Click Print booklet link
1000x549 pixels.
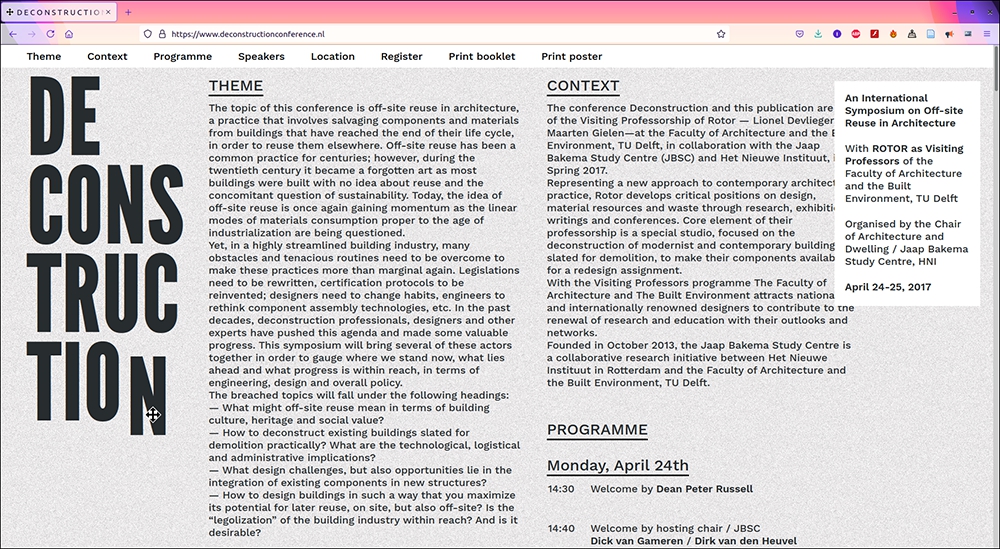click(482, 56)
